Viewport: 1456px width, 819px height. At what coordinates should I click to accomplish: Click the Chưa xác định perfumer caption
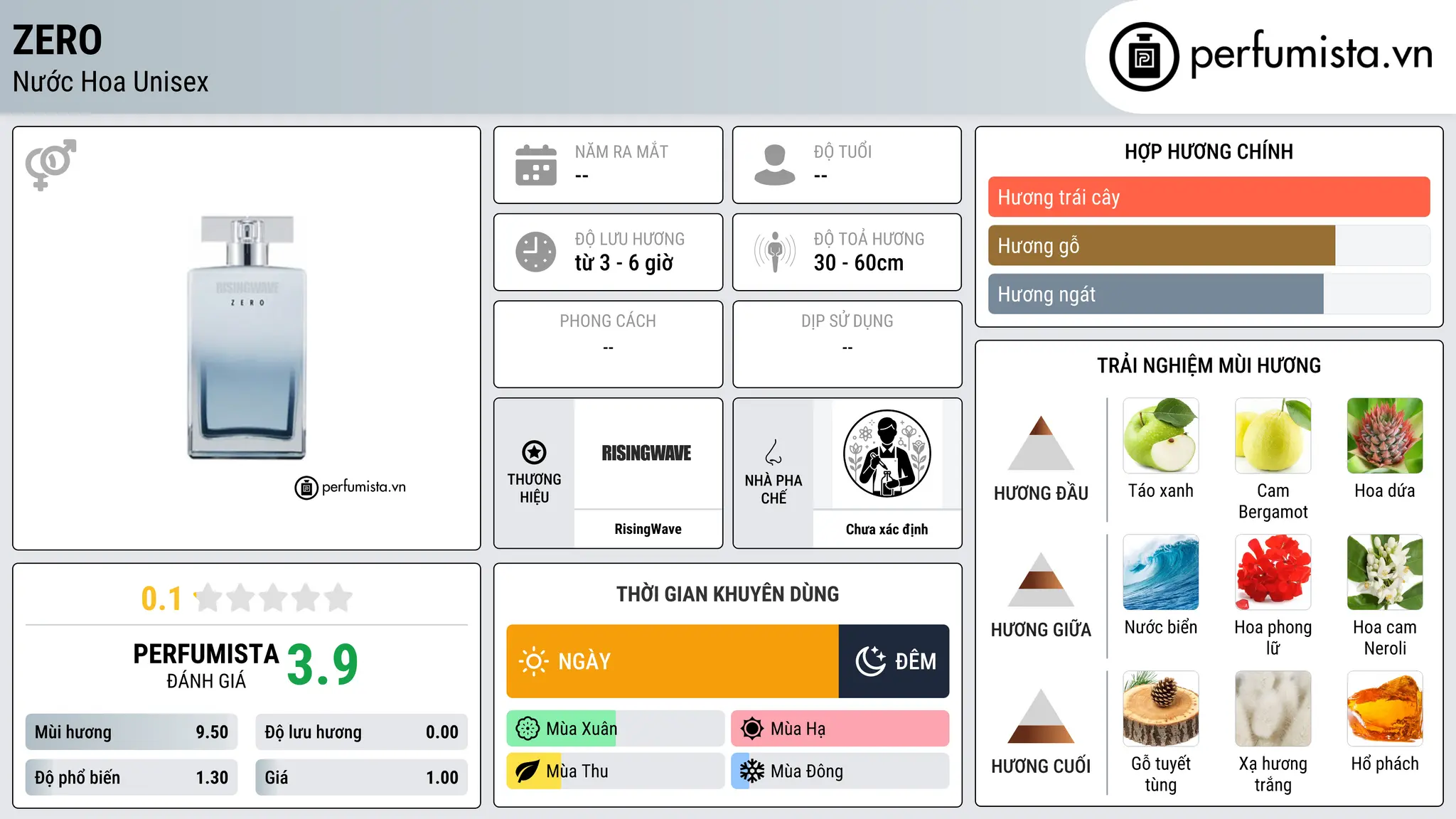tap(887, 529)
